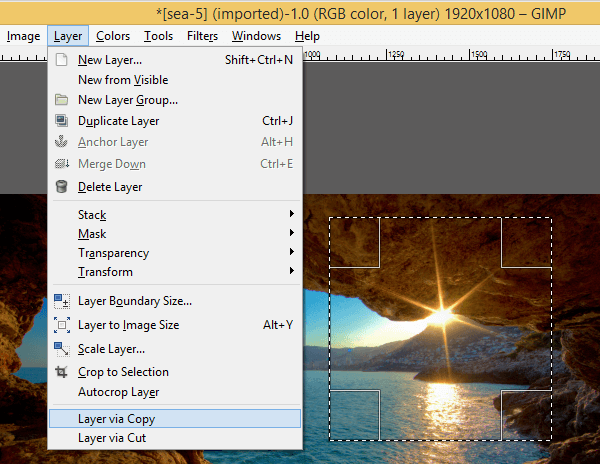Screen dimensions: 600x464
Task: Choose Layer Boundary Size...
Action: [x=175, y=301]
